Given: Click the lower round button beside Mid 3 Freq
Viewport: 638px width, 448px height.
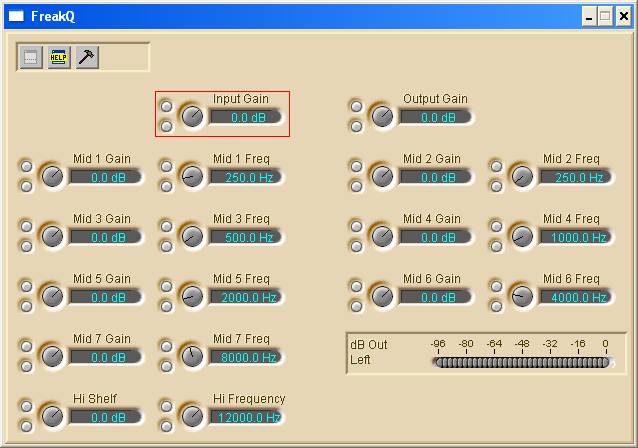Looking at the screenshot, I should pyautogui.click(x=166, y=246).
